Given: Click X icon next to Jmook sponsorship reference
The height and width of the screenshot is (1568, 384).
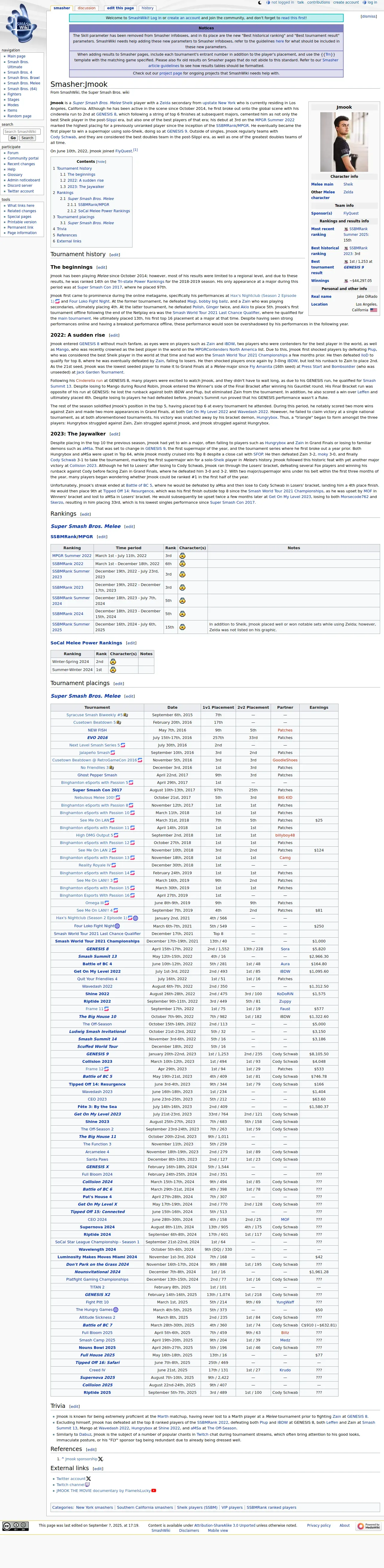Looking at the screenshot, I should pos(100,1459).
